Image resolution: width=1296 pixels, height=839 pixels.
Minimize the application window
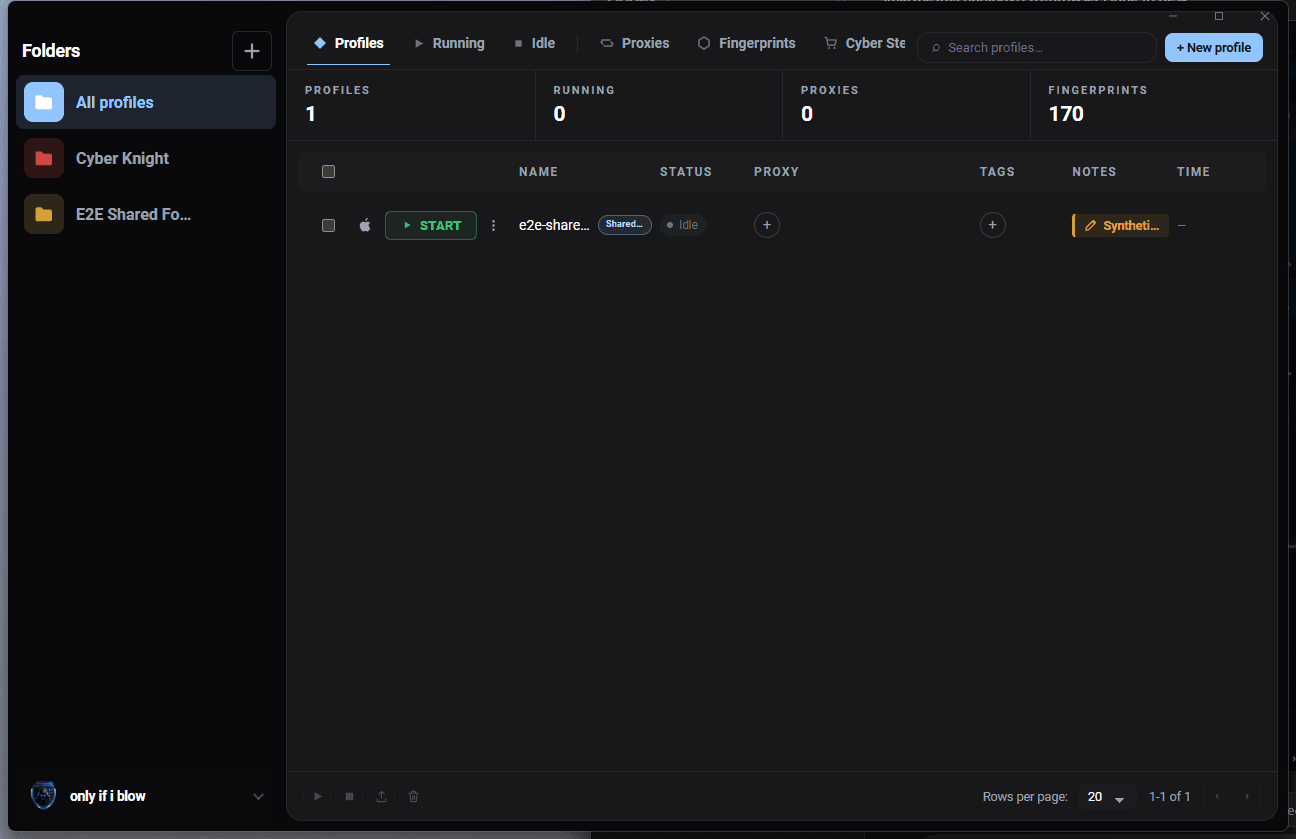tap(1173, 16)
